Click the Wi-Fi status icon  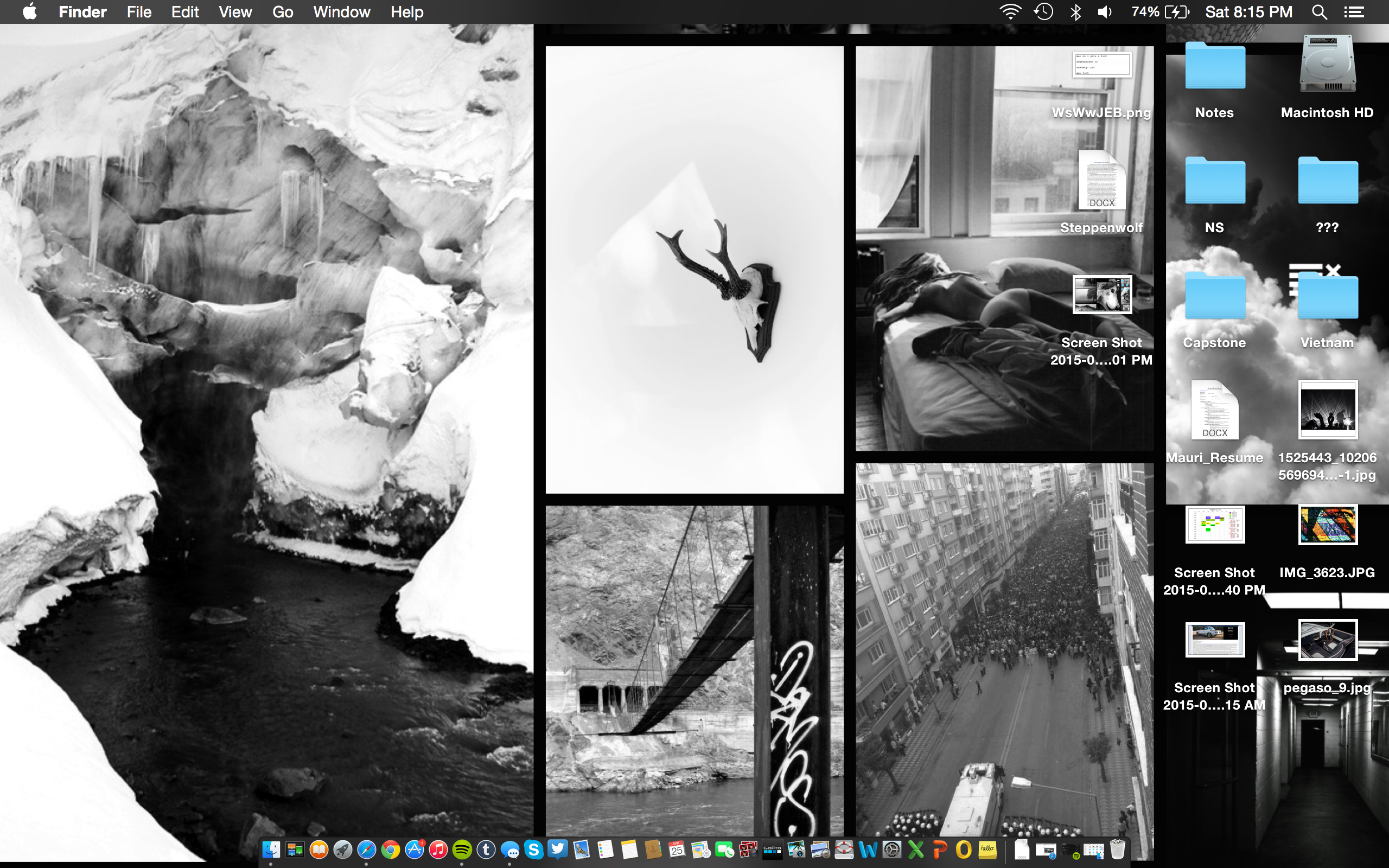[1010, 11]
